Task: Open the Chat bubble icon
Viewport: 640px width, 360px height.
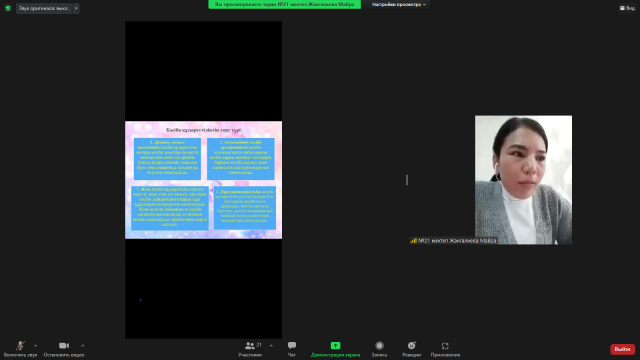Action: point(292,346)
